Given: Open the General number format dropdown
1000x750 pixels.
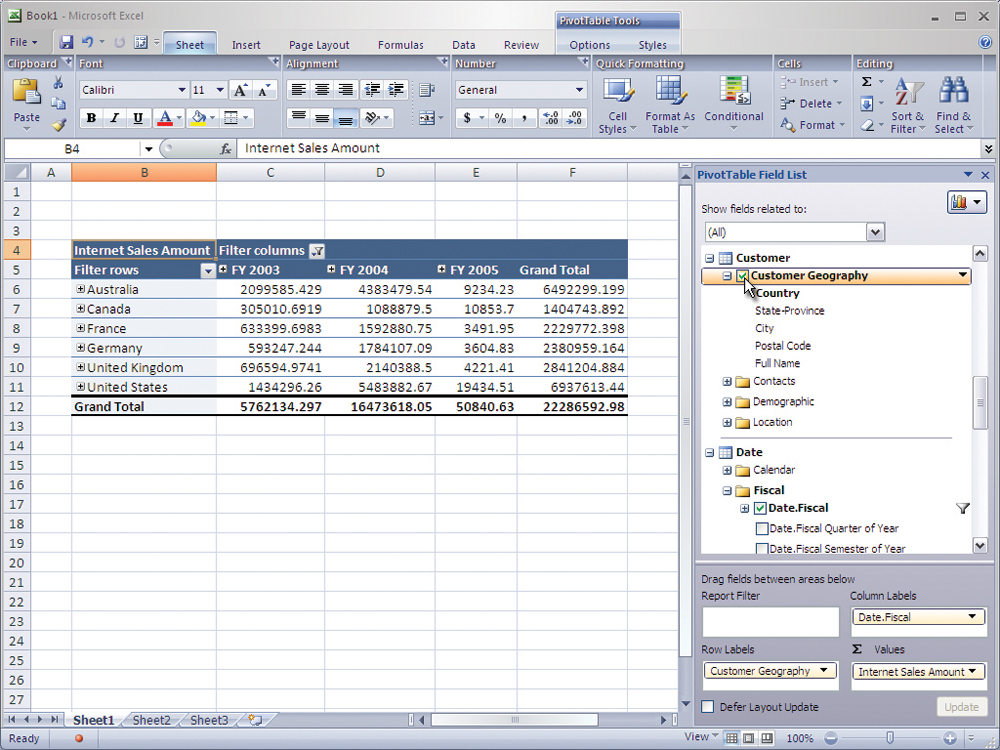Looking at the screenshot, I should [x=579, y=90].
